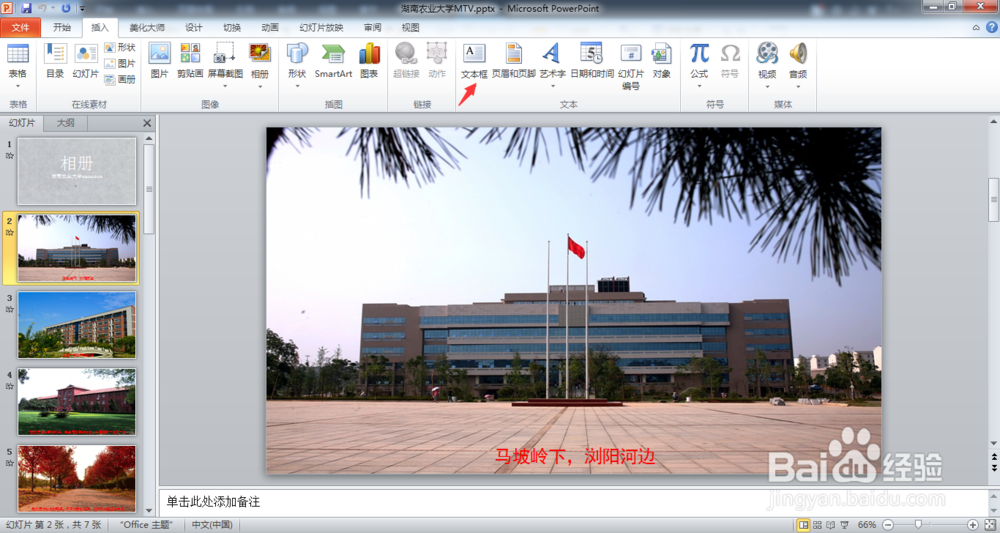Select 形状 in the online materials group

click(120, 48)
